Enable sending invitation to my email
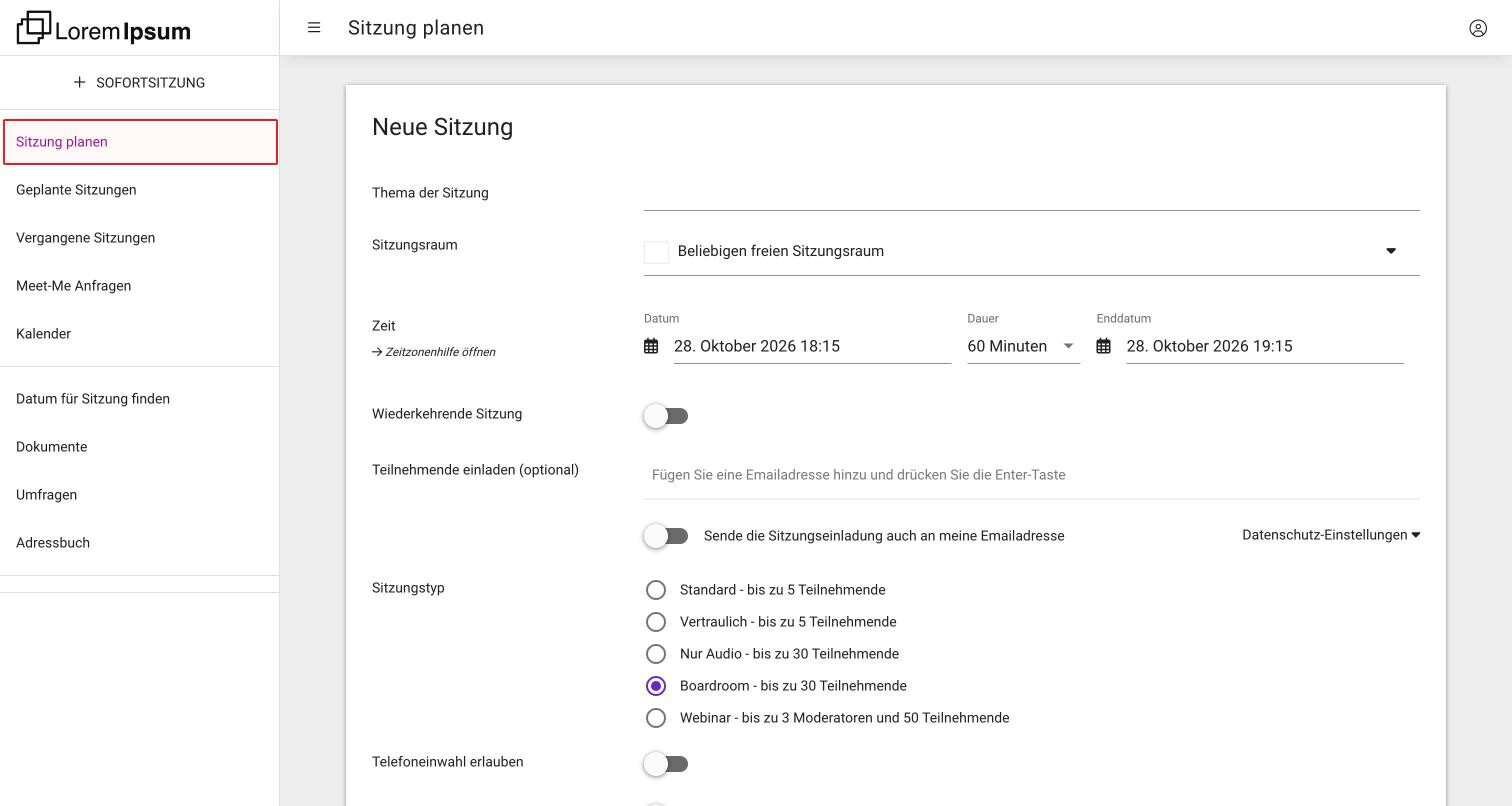 coord(666,536)
